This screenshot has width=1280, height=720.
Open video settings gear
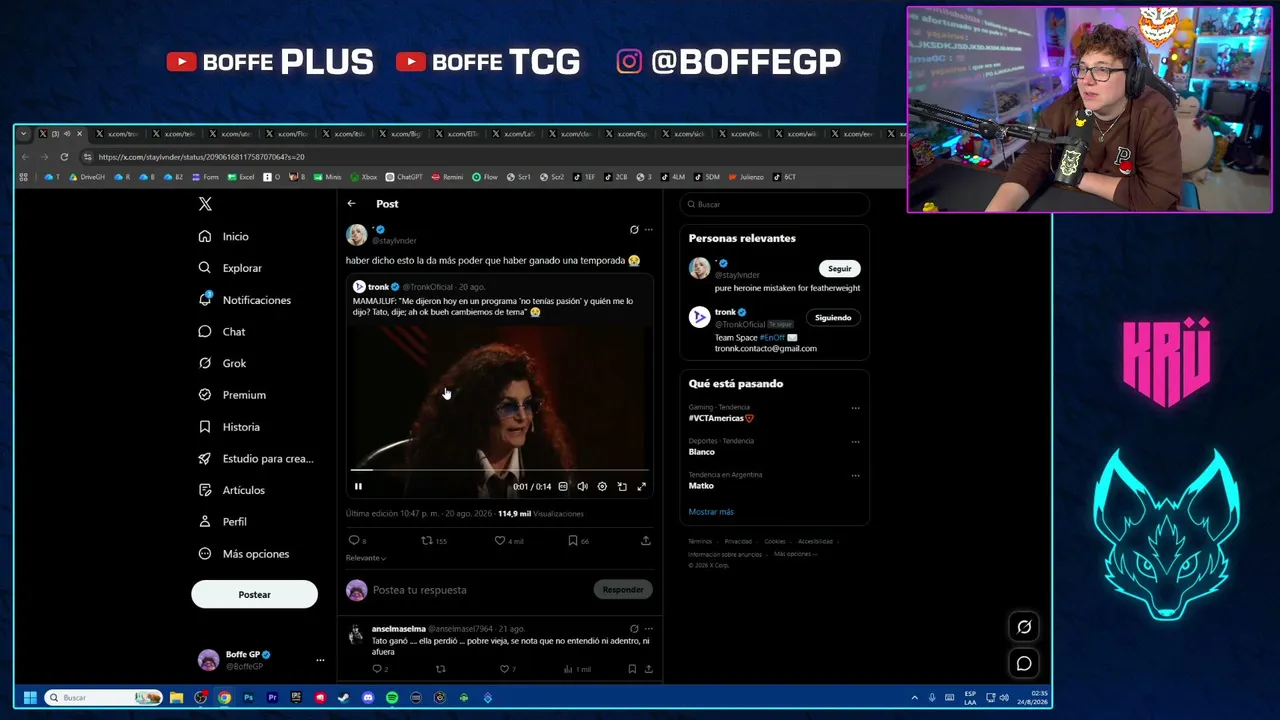coord(602,487)
